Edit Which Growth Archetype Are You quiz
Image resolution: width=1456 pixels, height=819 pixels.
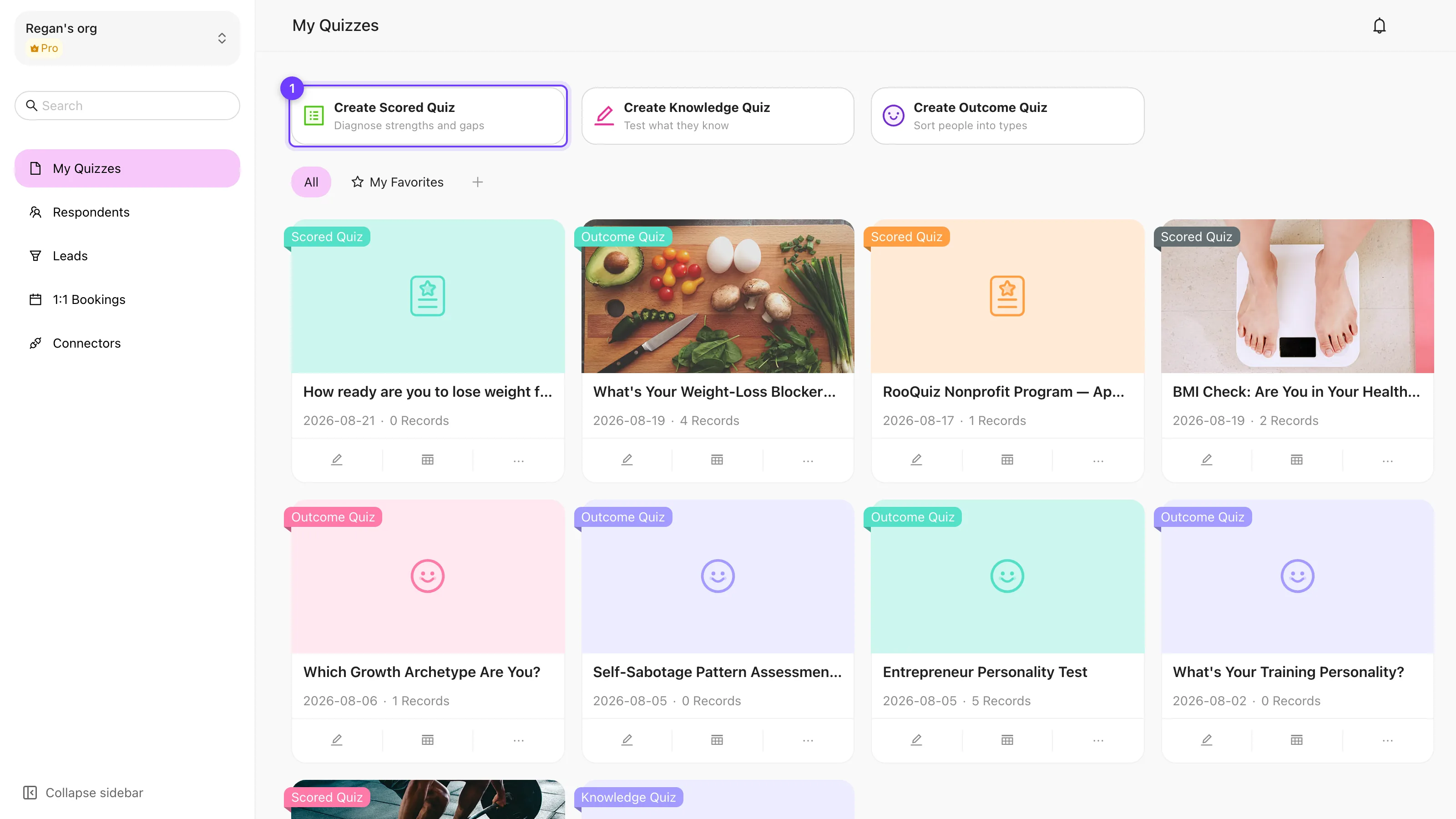coord(337,740)
